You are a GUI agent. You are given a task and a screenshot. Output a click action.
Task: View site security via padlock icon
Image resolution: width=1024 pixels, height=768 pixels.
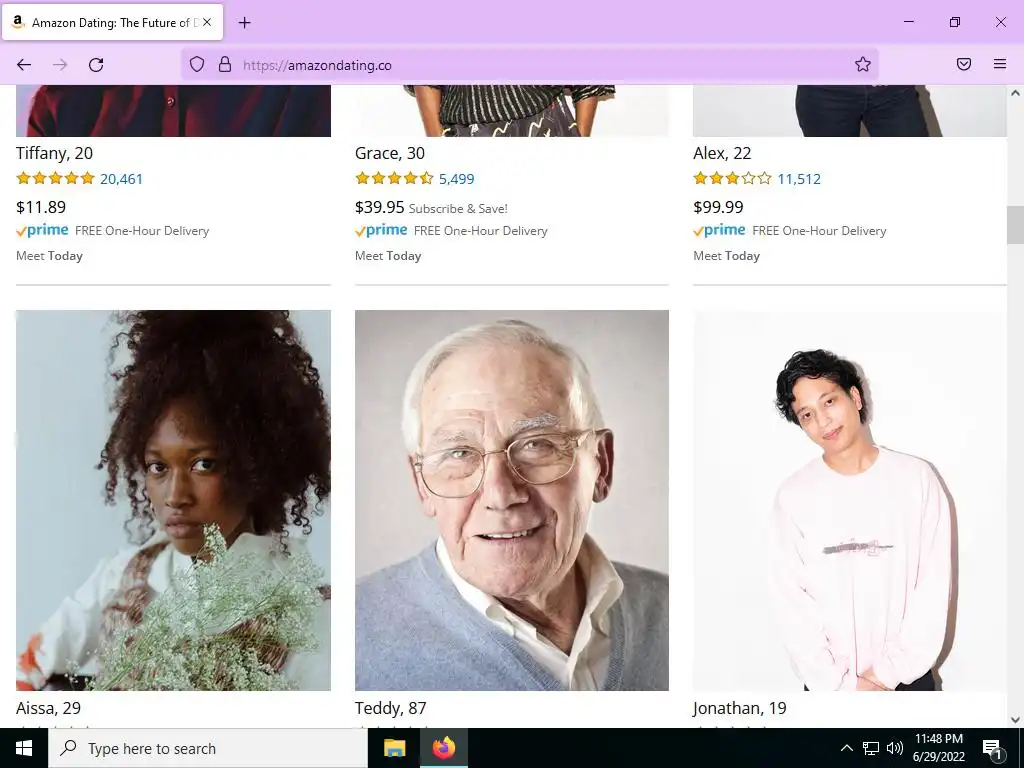pyautogui.click(x=225, y=65)
